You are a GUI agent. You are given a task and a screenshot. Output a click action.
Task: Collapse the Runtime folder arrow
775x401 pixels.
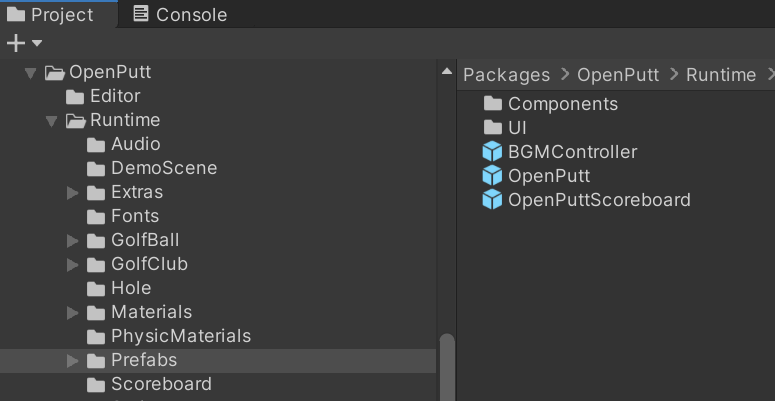51,122
